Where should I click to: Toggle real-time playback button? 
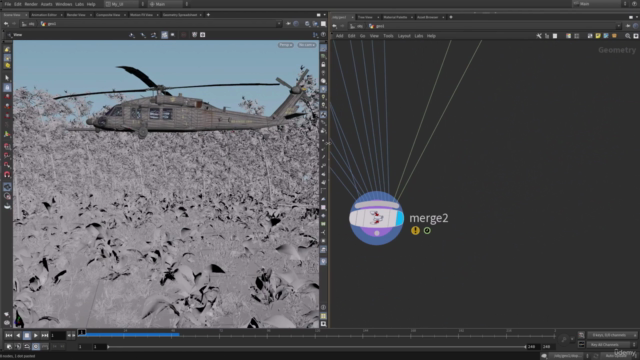36,347
